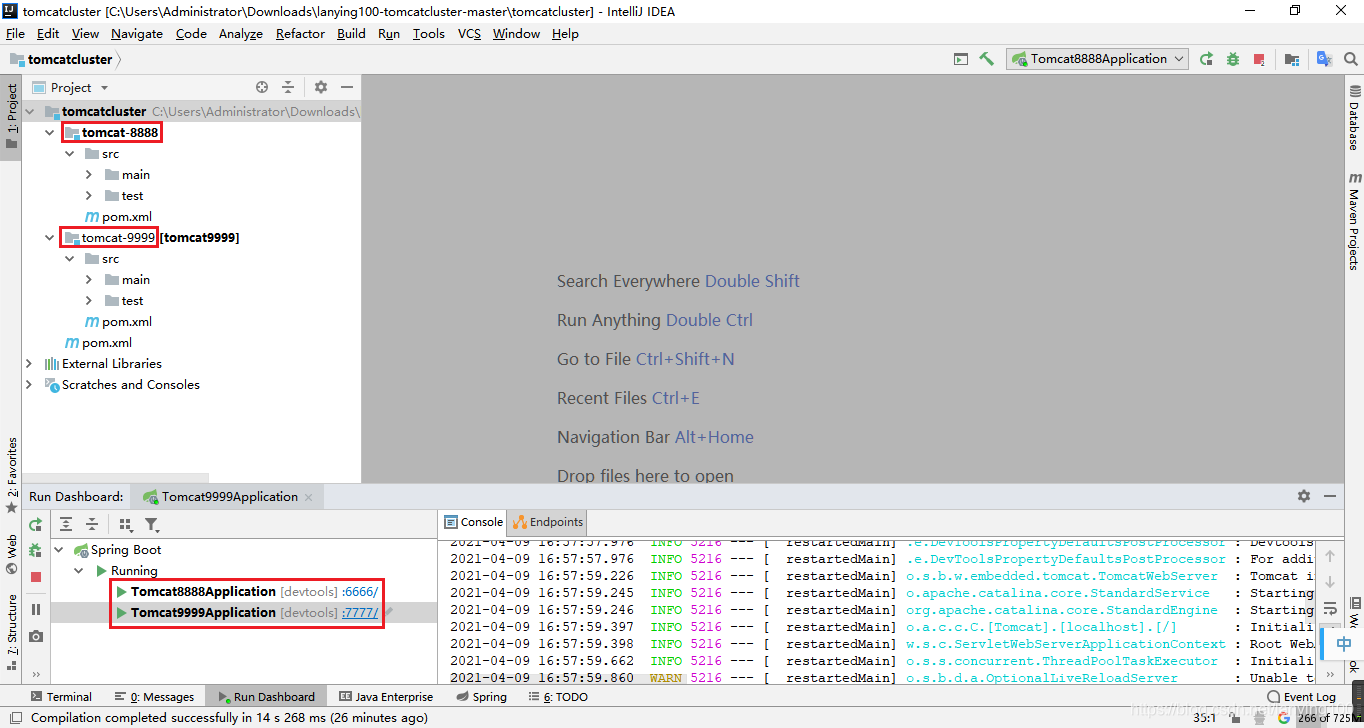1364x728 pixels.
Task: Open the Build menu
Action: [x=351, y=33]
